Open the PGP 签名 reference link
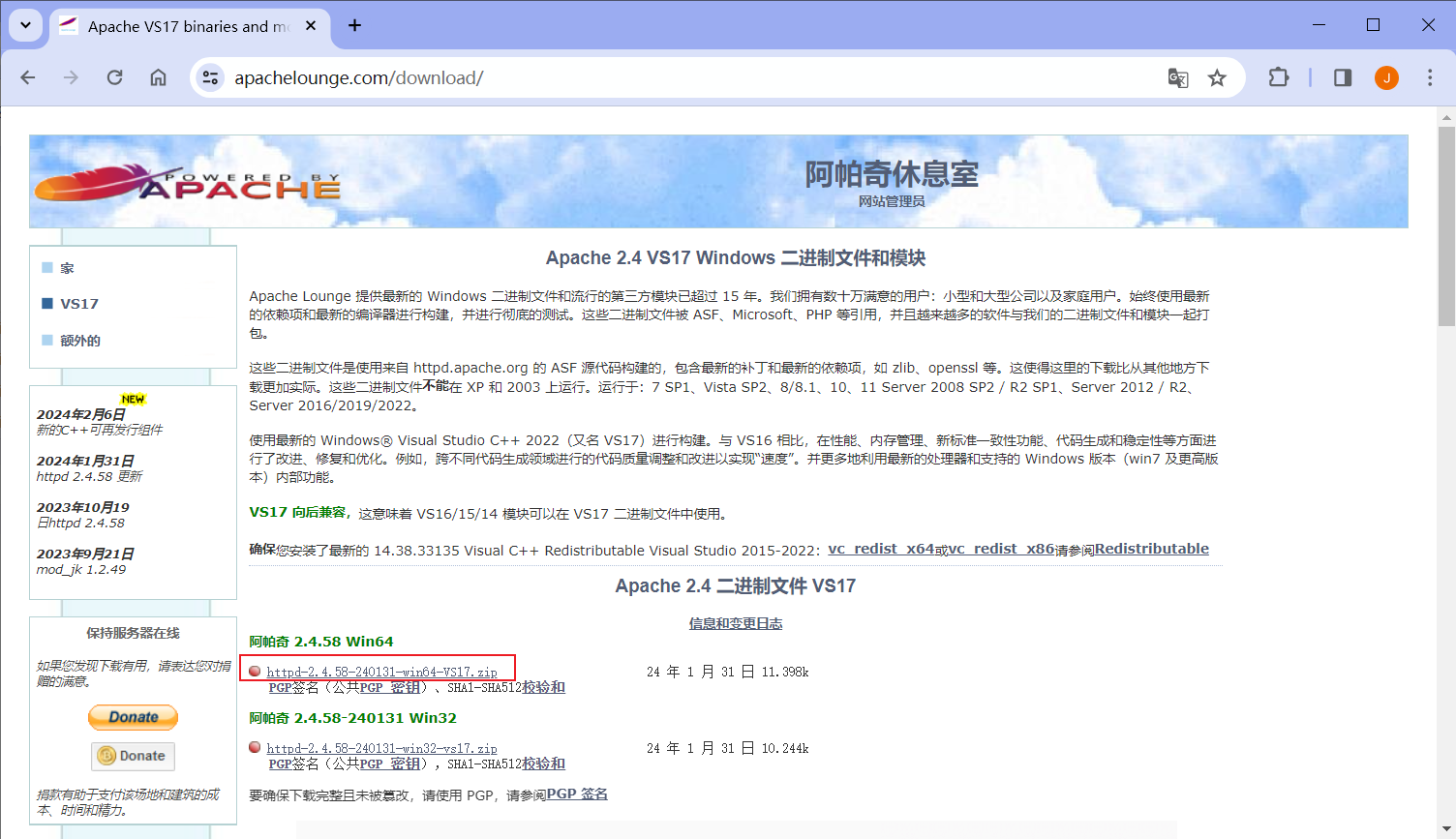Image resolution: width=1456 pixels, height=839 pixels. (x=577, y=794)
